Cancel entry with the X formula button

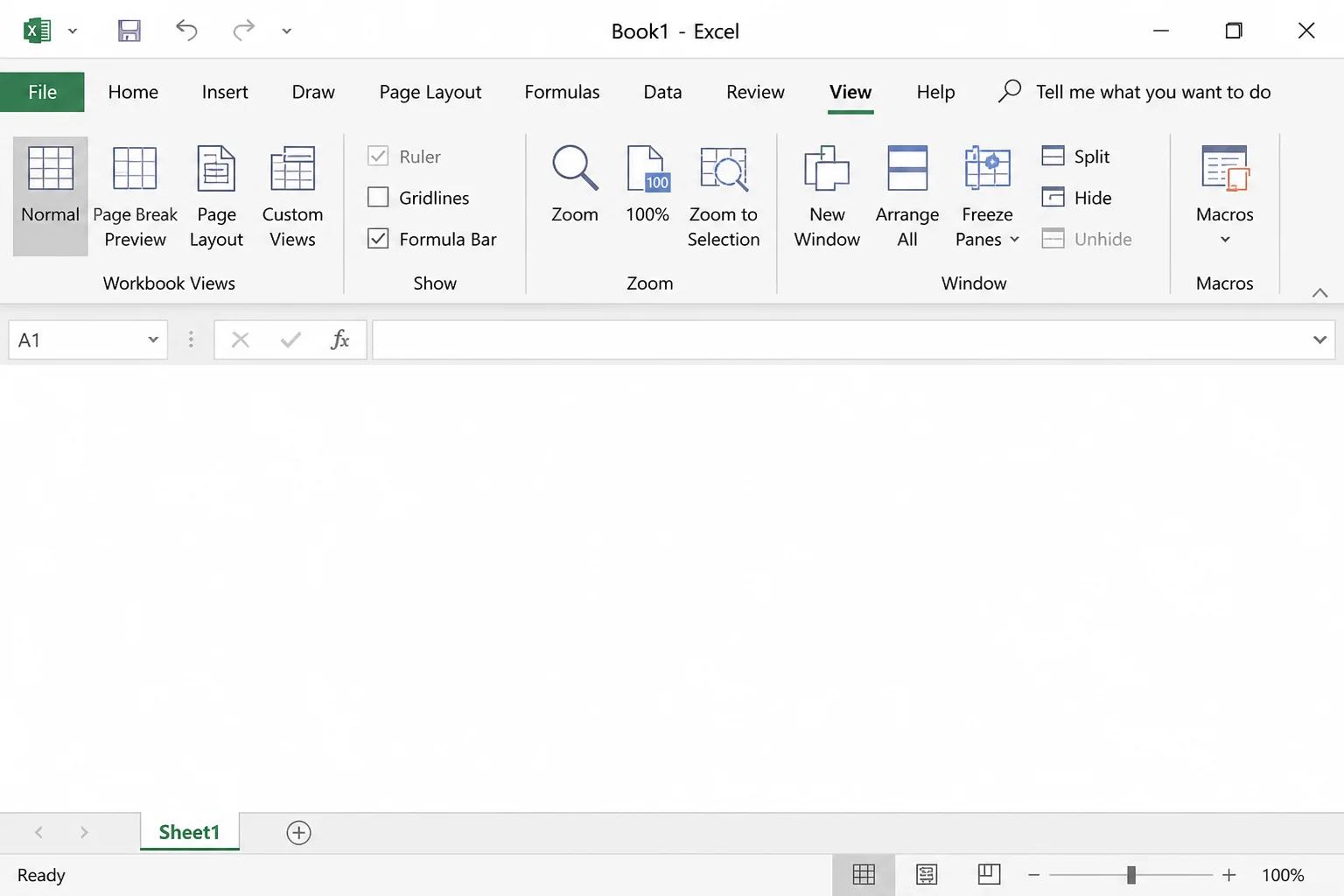click(241, 339)
